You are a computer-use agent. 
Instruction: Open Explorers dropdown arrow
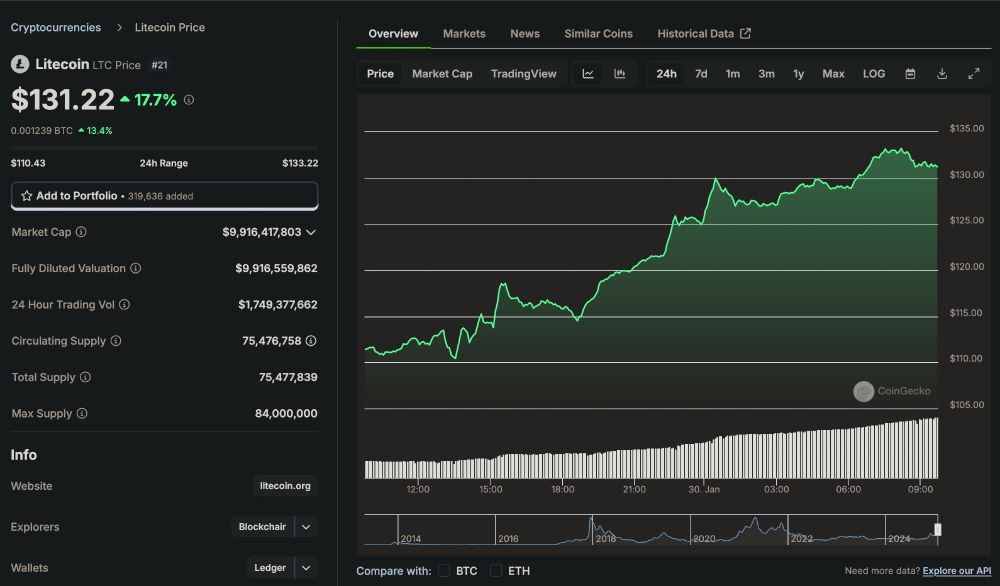(306, 527)
